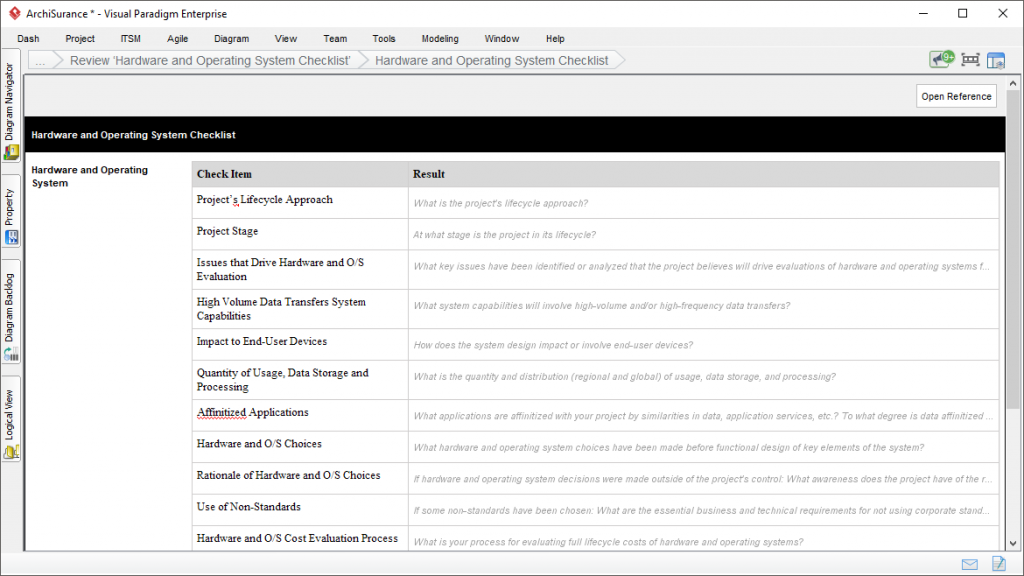Open the panel layout switcher icon
The width and height of the screenshot is (1024, 576).
[996, 60]
